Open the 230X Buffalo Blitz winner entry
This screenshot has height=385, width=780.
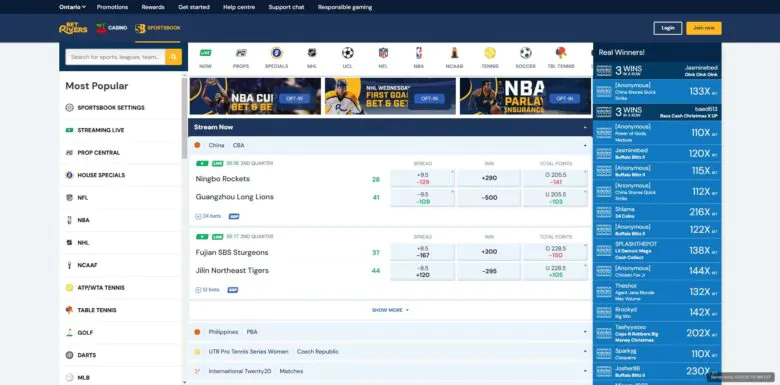pos(657,371)
